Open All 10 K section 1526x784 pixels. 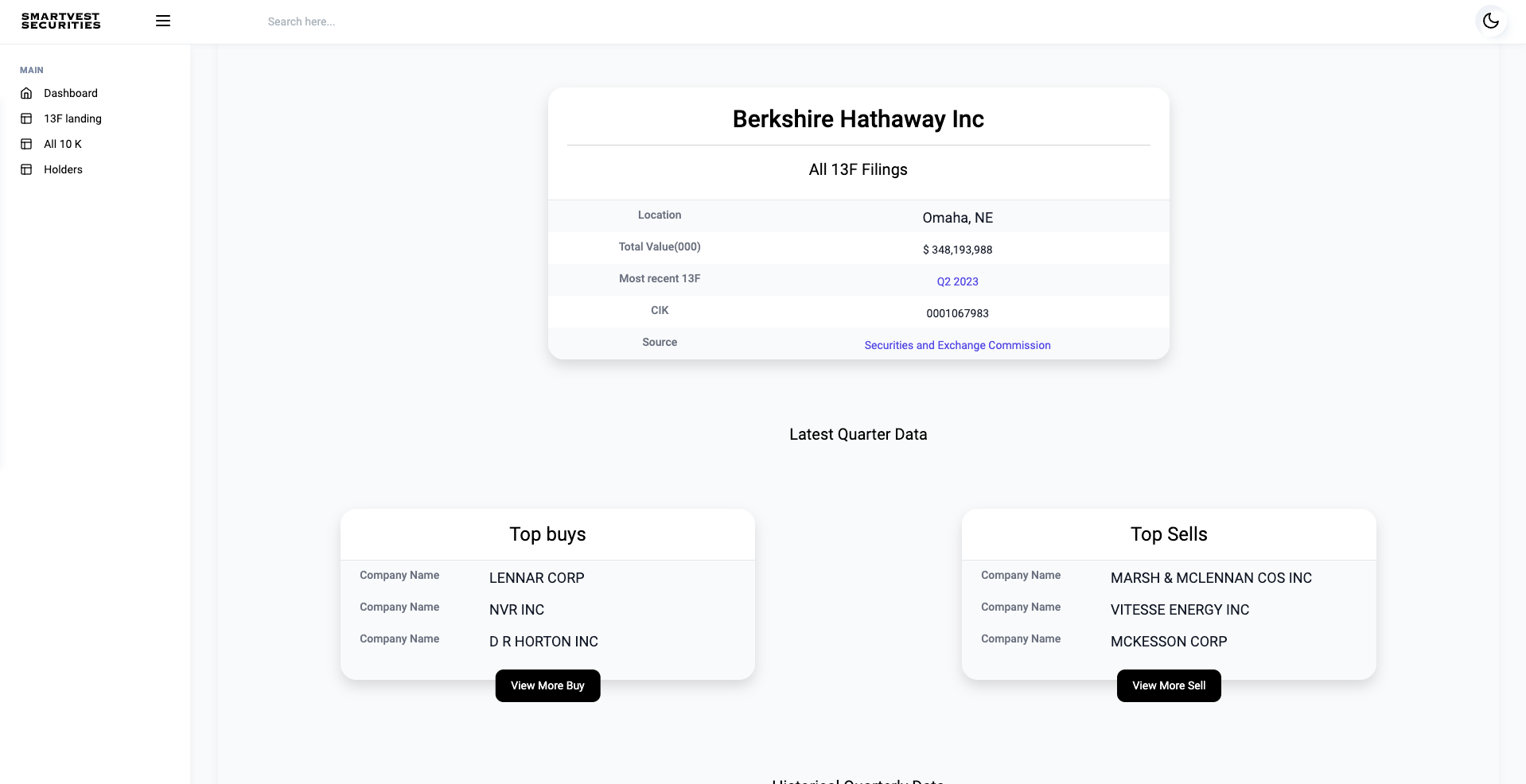[x=63, y=144]
